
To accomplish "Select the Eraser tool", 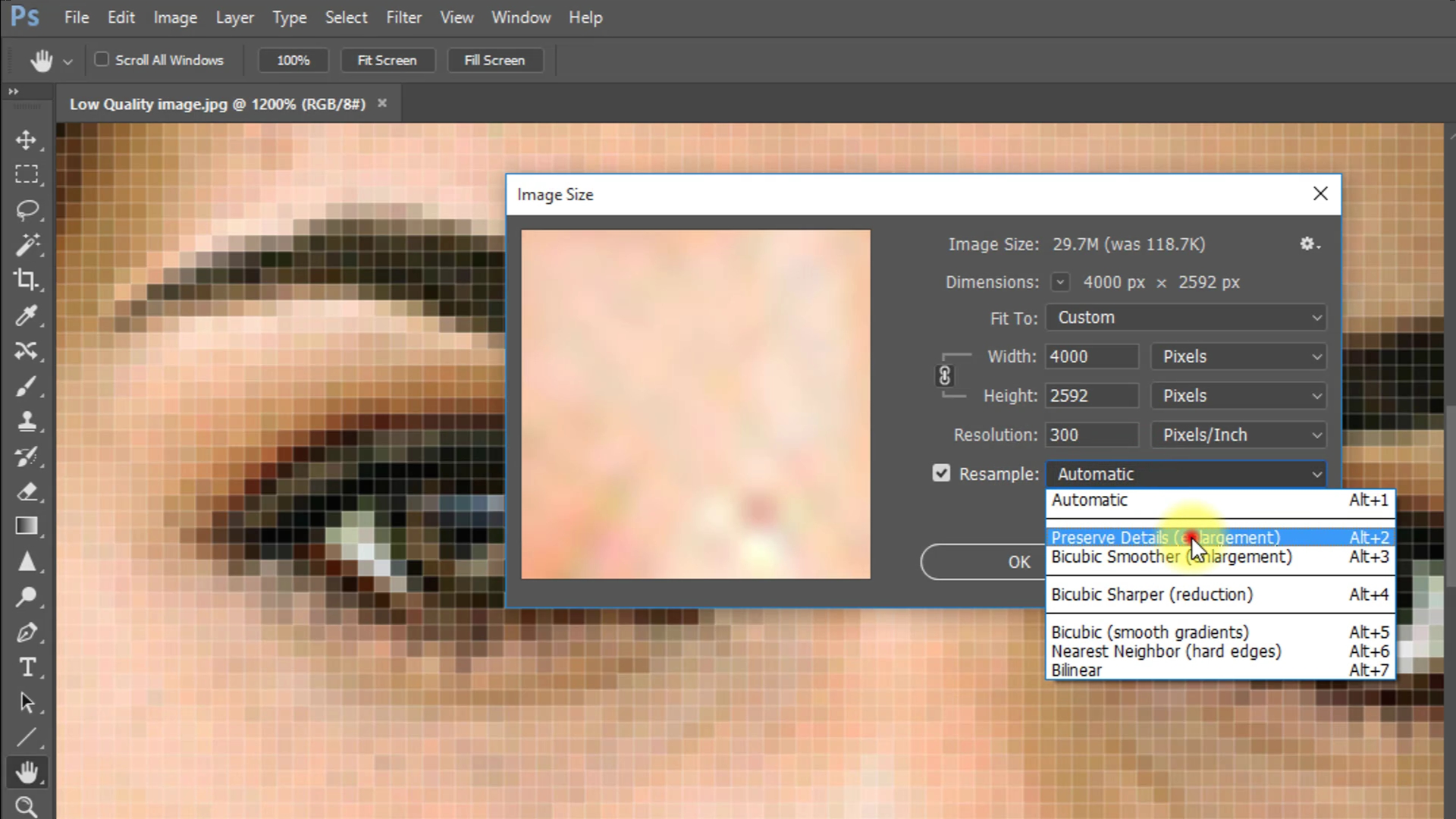I will tap(28, 492).
